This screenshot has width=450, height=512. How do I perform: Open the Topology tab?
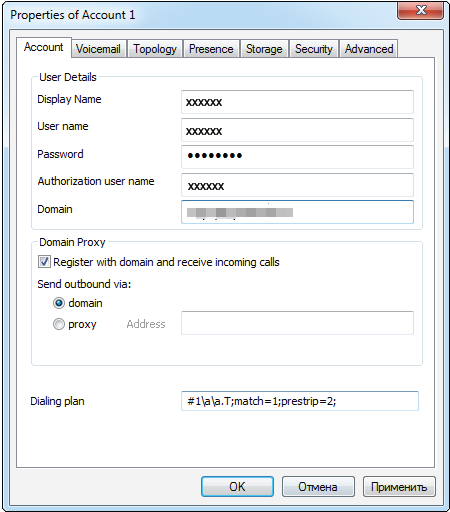point(155,49)
